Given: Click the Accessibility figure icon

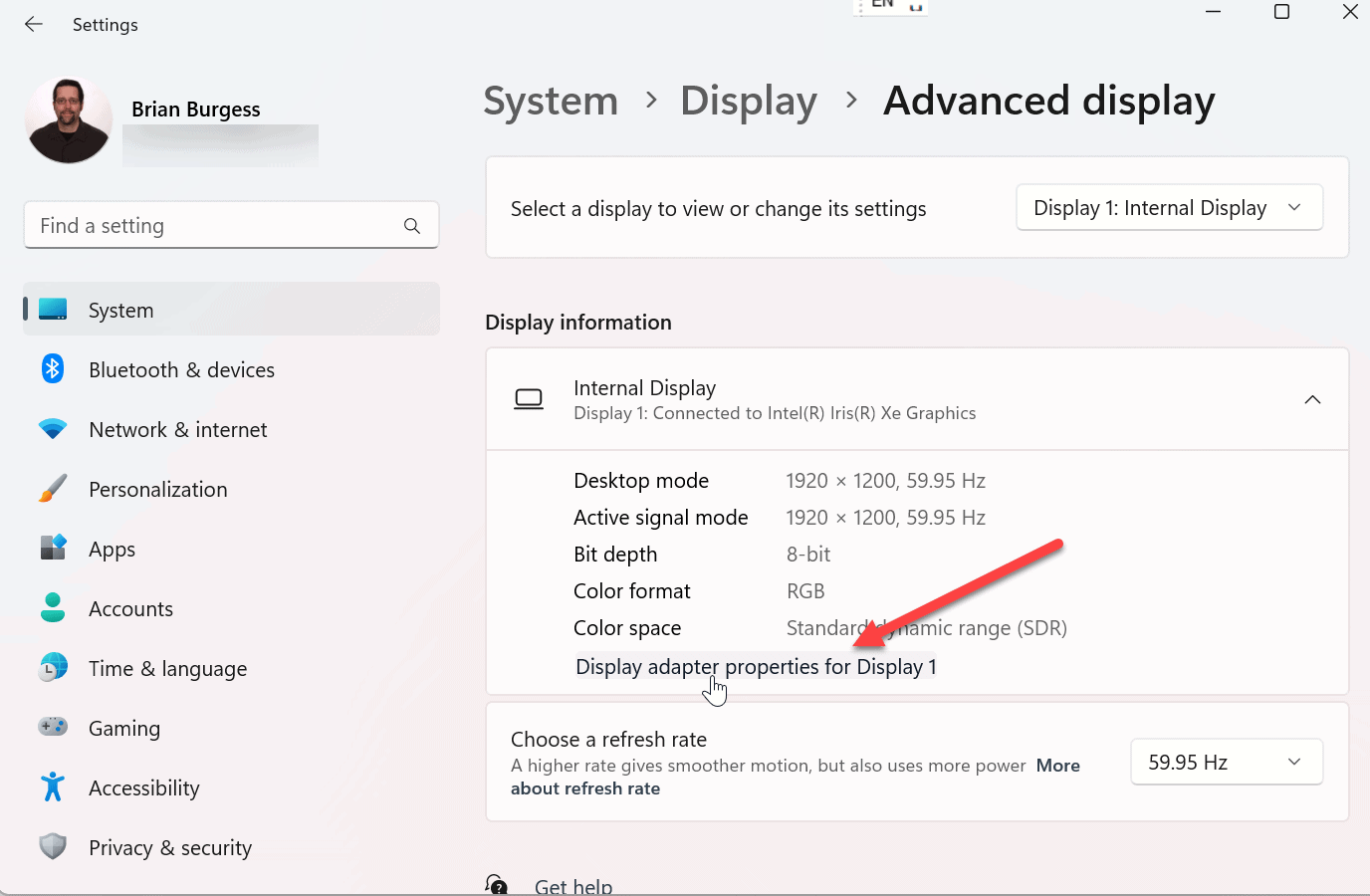Looking at the screenshot, I should 53,787.
